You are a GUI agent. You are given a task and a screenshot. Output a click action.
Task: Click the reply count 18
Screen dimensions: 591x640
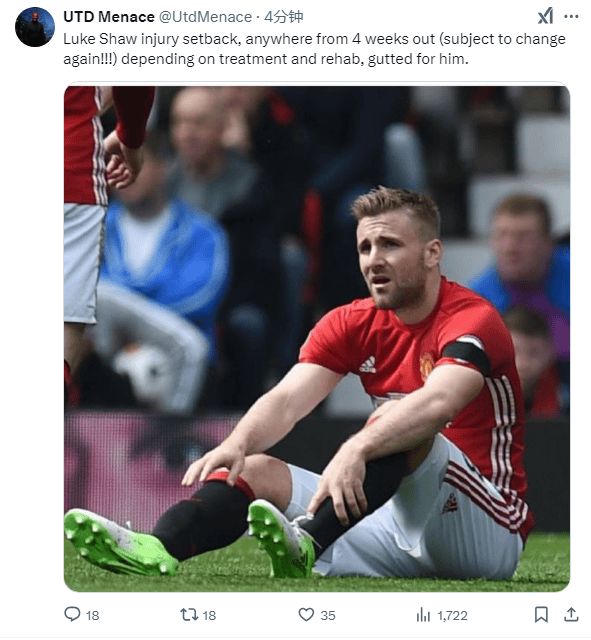pos(93,615)
